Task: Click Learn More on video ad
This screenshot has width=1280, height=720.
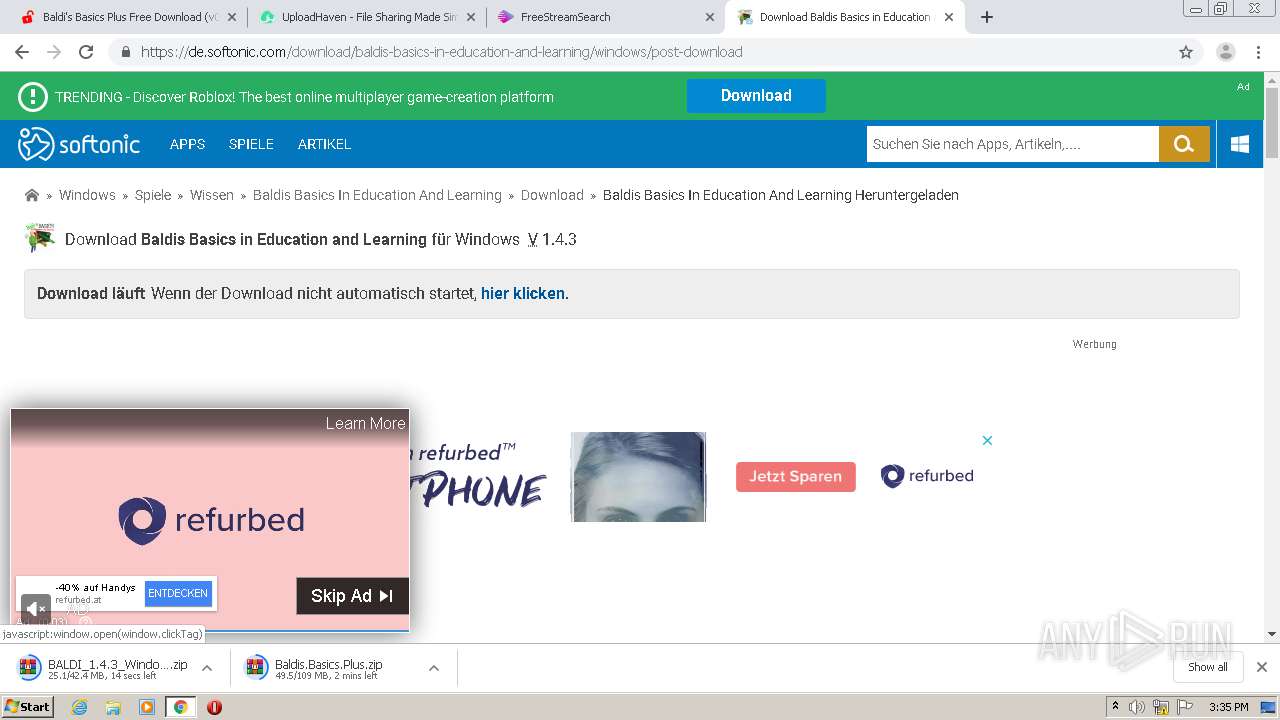Action: coord(365,423)
